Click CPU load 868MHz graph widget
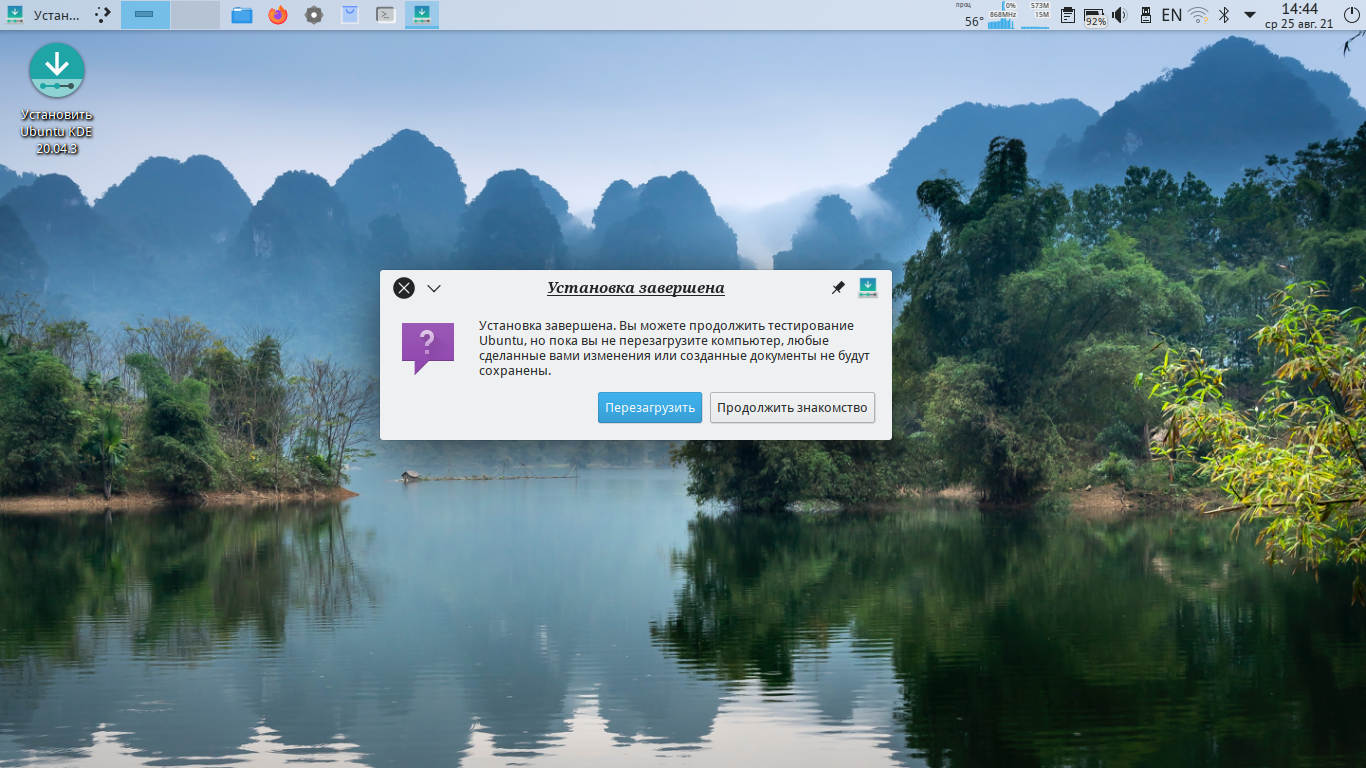The width and height of the screenshot is (1366, 768). (x=1002, y=15)
